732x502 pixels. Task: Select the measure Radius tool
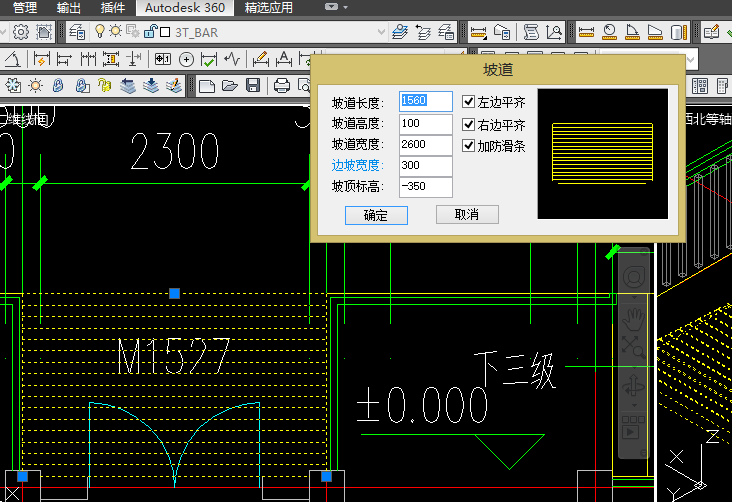click(609, 32)
